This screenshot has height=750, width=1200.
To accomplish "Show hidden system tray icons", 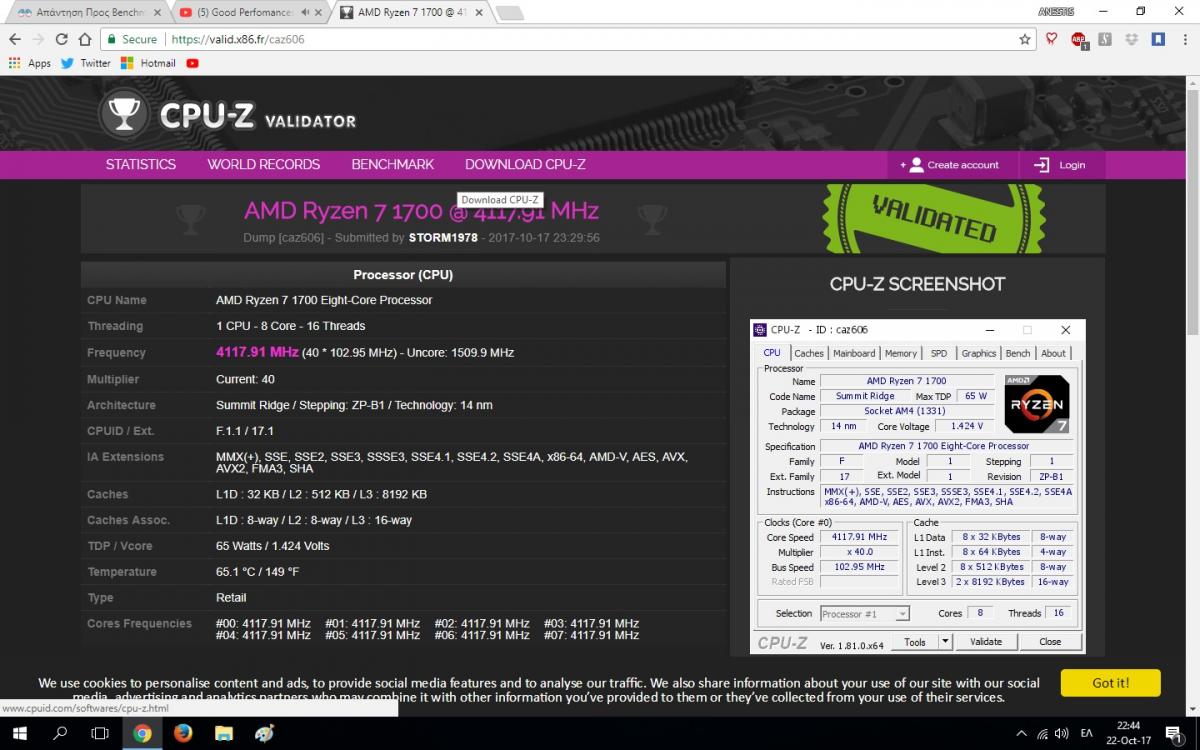I will pos(1021,733).
